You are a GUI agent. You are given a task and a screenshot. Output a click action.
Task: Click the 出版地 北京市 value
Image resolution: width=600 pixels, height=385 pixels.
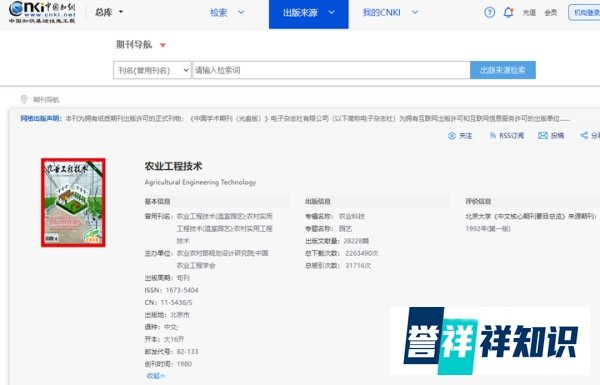pos(180,315)
